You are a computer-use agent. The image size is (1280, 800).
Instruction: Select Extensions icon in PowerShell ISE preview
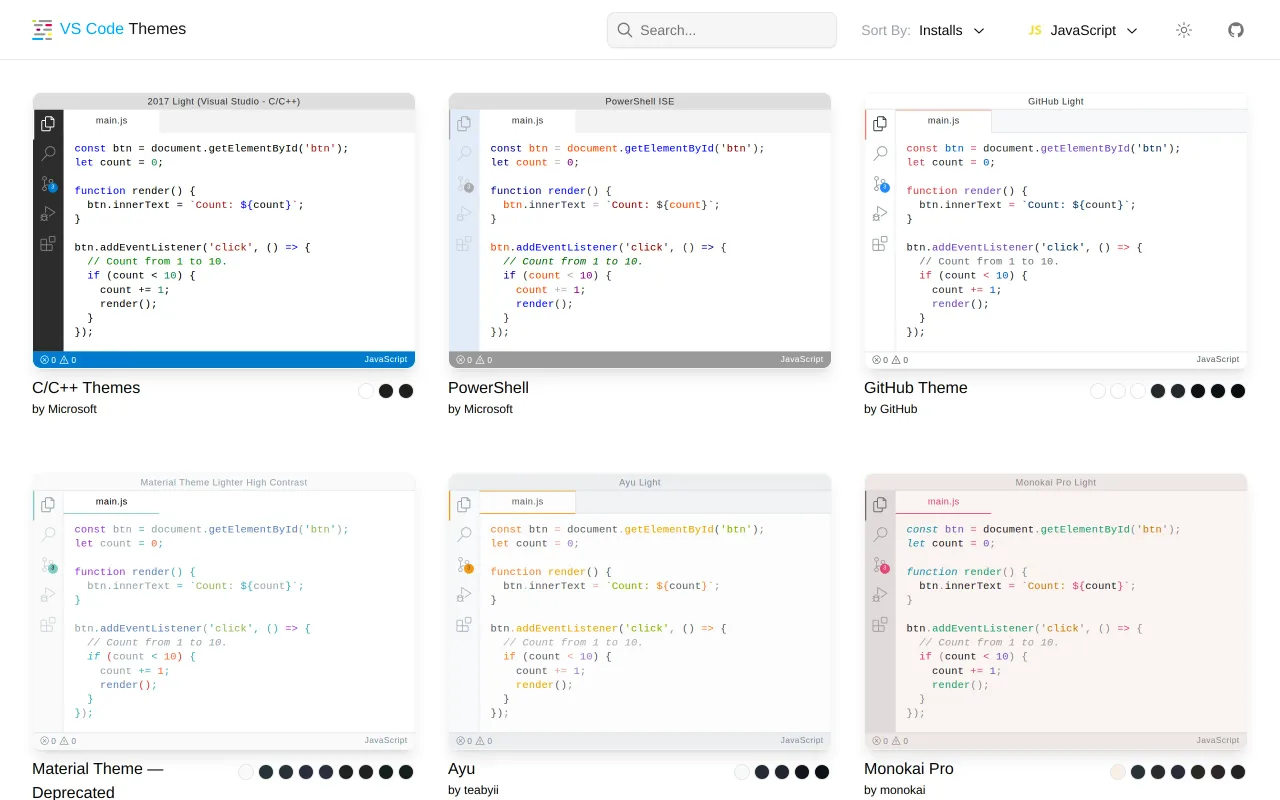[x=464, y=244]
